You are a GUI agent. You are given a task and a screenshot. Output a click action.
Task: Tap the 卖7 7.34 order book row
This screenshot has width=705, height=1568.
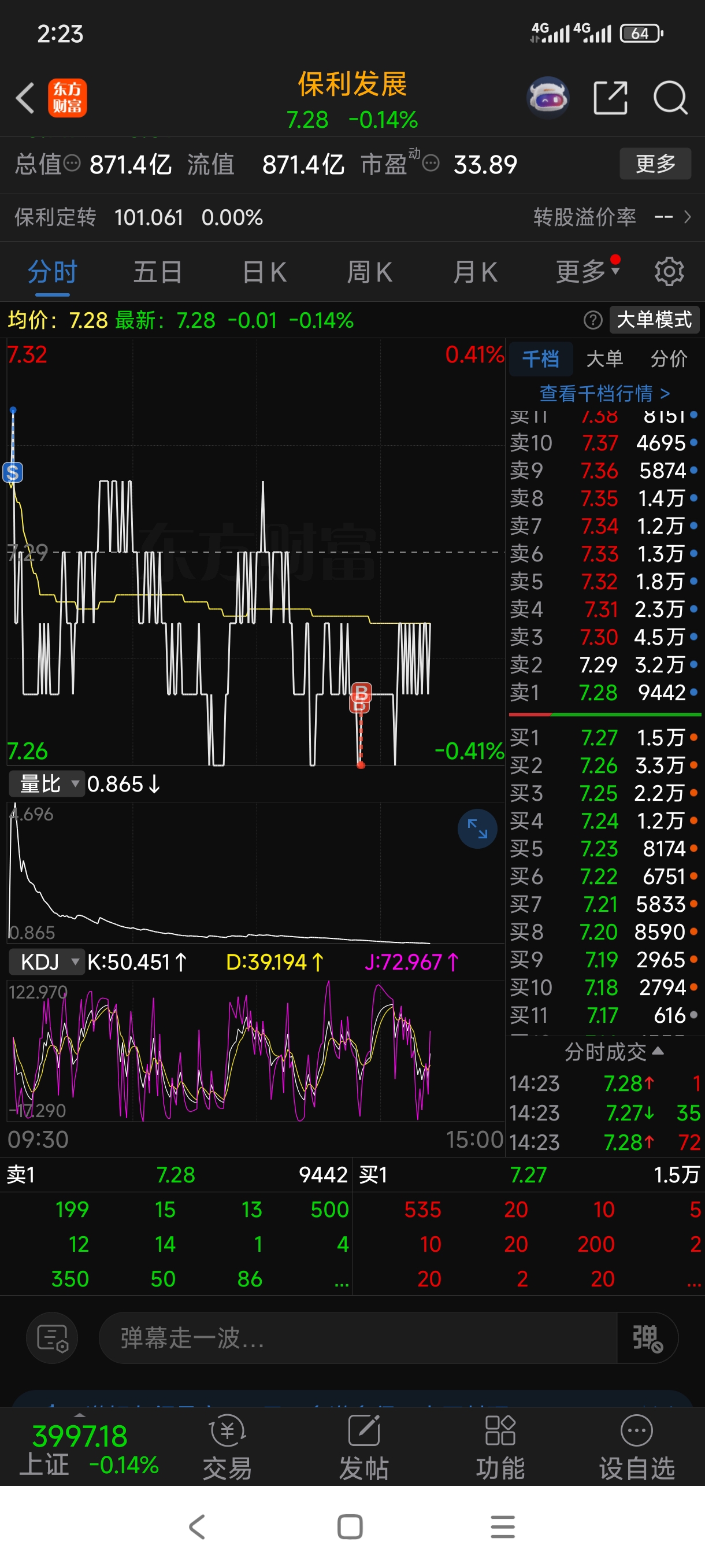(604, 526)
